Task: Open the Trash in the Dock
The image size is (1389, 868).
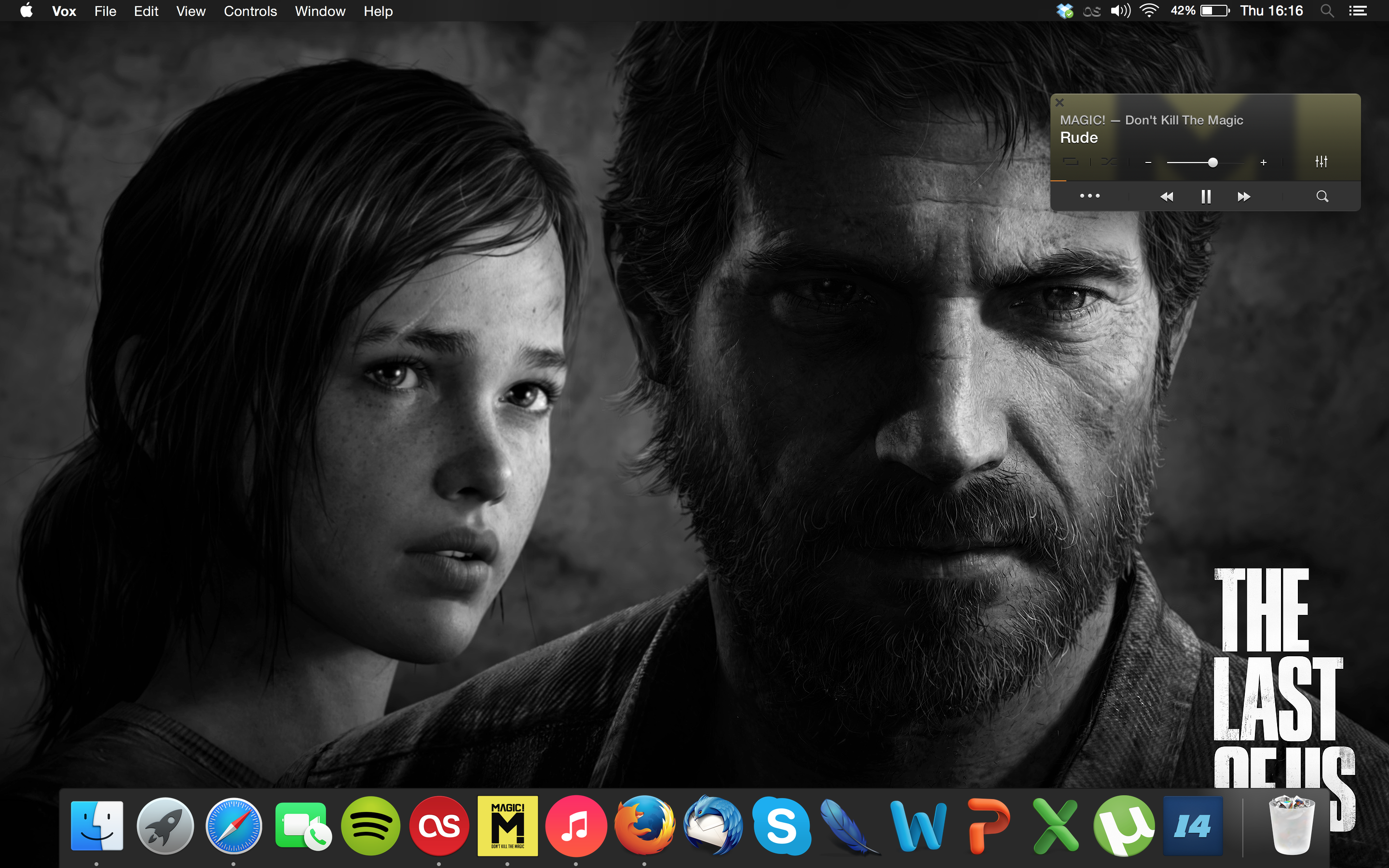Action: point(1292,826)
